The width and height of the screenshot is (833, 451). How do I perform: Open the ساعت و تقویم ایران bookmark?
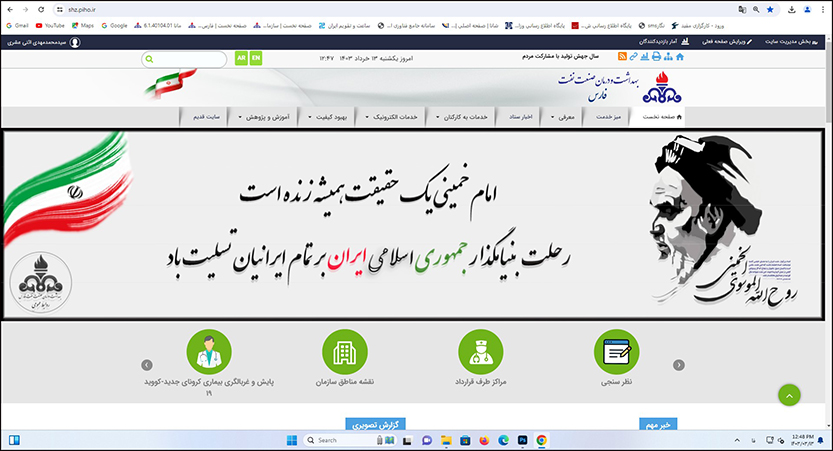tap(344, 25)
